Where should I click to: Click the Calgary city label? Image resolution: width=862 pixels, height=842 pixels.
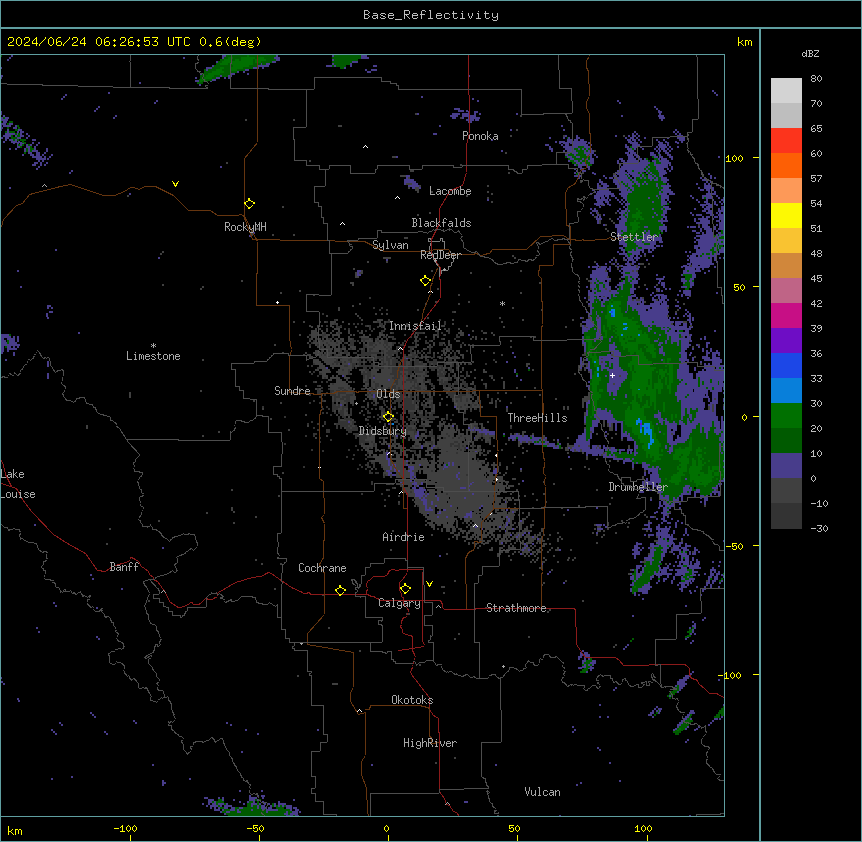(399, 603)
